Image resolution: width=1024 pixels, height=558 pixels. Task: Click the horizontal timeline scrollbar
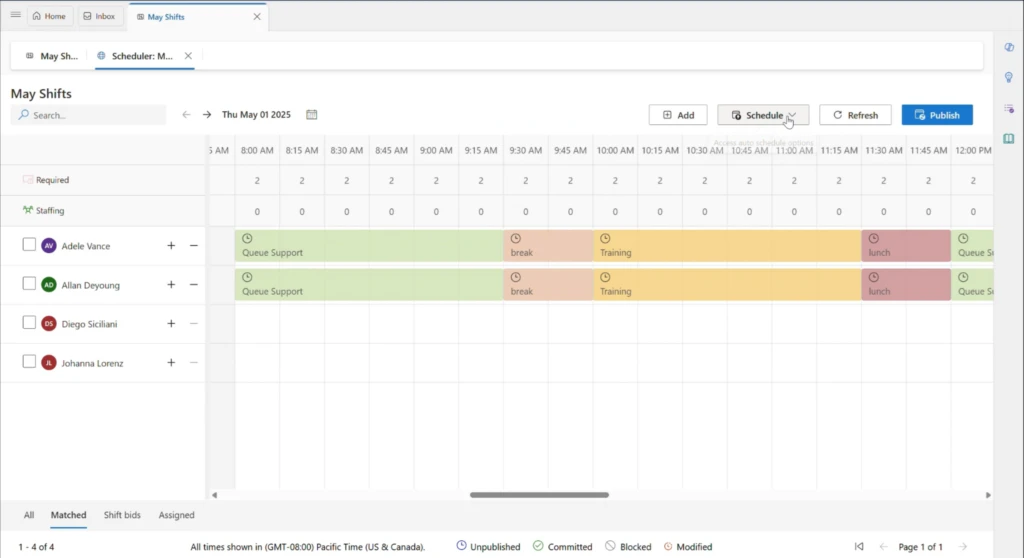539,495
